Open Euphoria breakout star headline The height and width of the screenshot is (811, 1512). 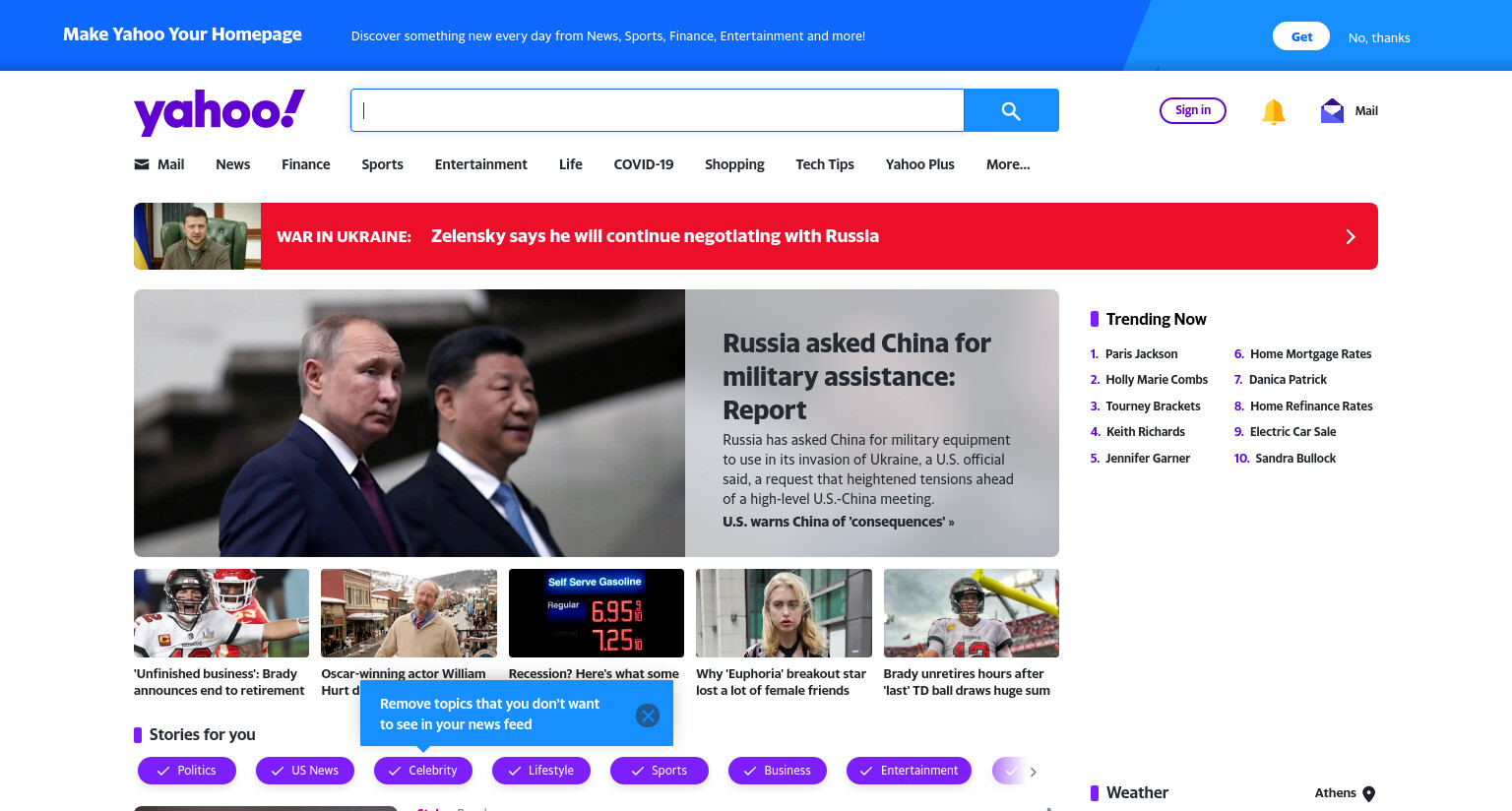point(781,682)
